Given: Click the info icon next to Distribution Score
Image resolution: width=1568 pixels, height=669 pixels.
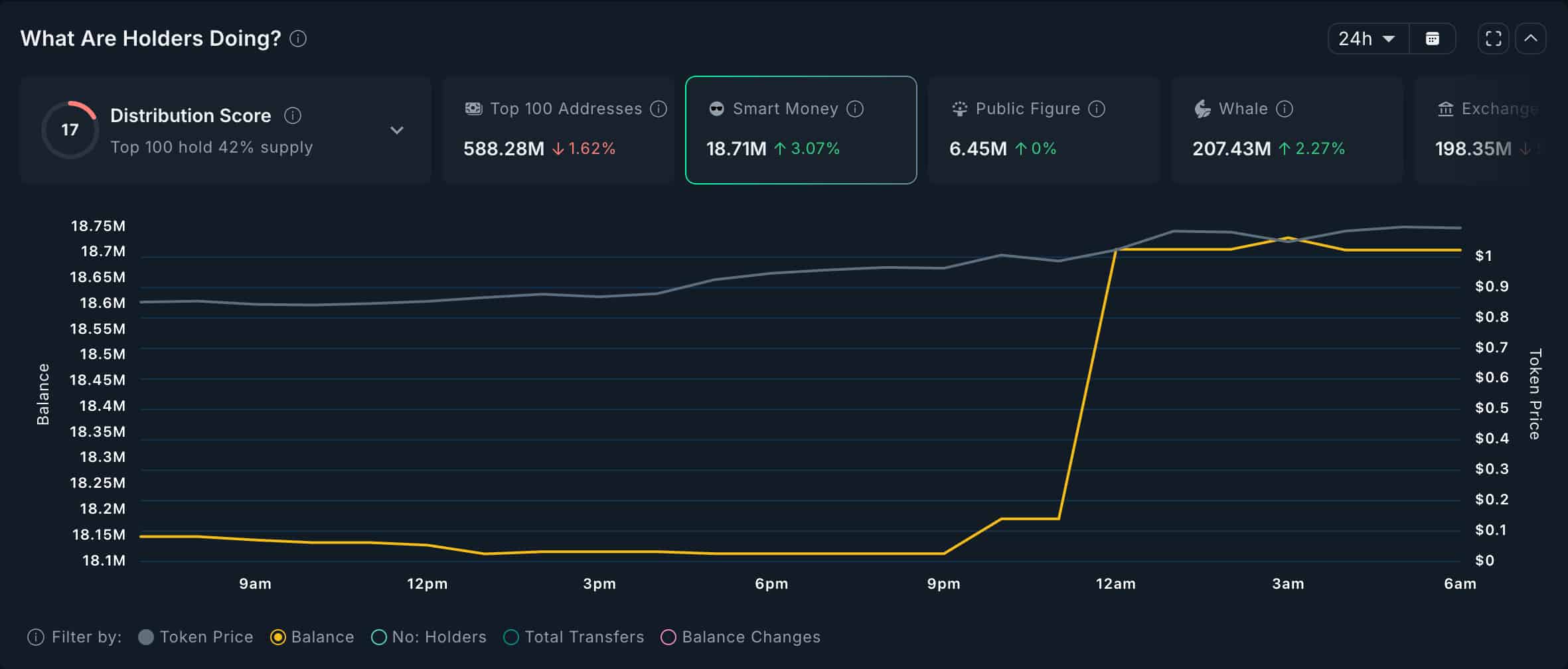Looking at the screenshot, I should 292,114.
